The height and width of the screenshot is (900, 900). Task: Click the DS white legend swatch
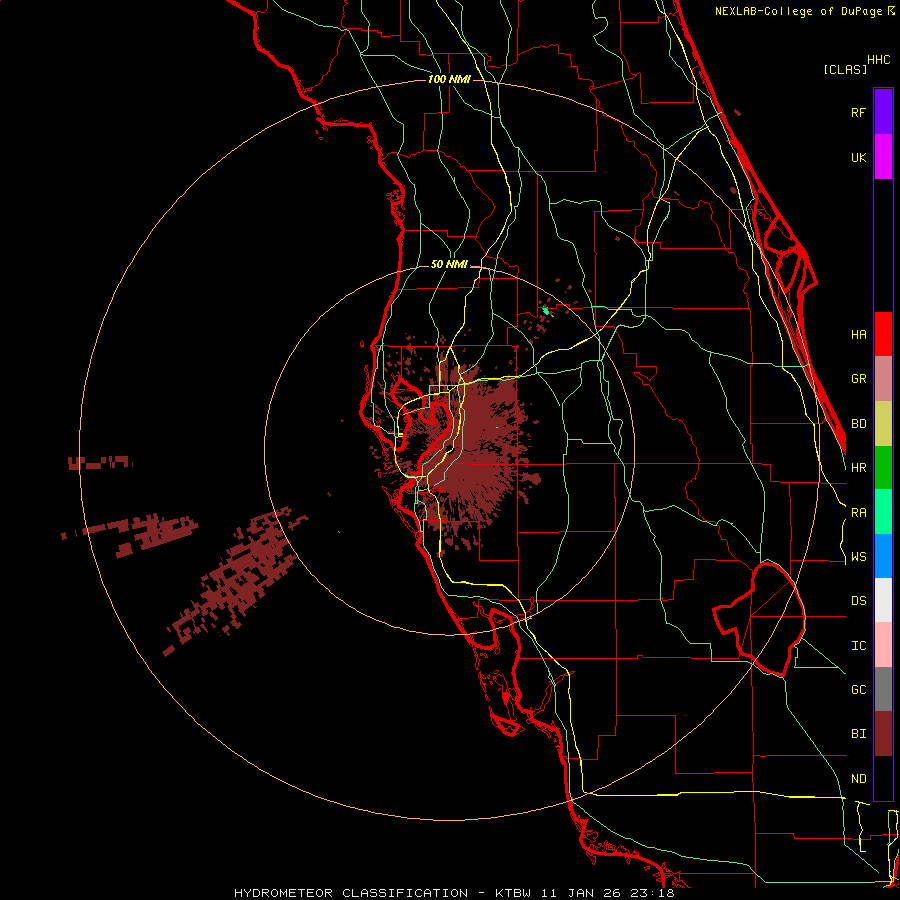tap(883, 600)
